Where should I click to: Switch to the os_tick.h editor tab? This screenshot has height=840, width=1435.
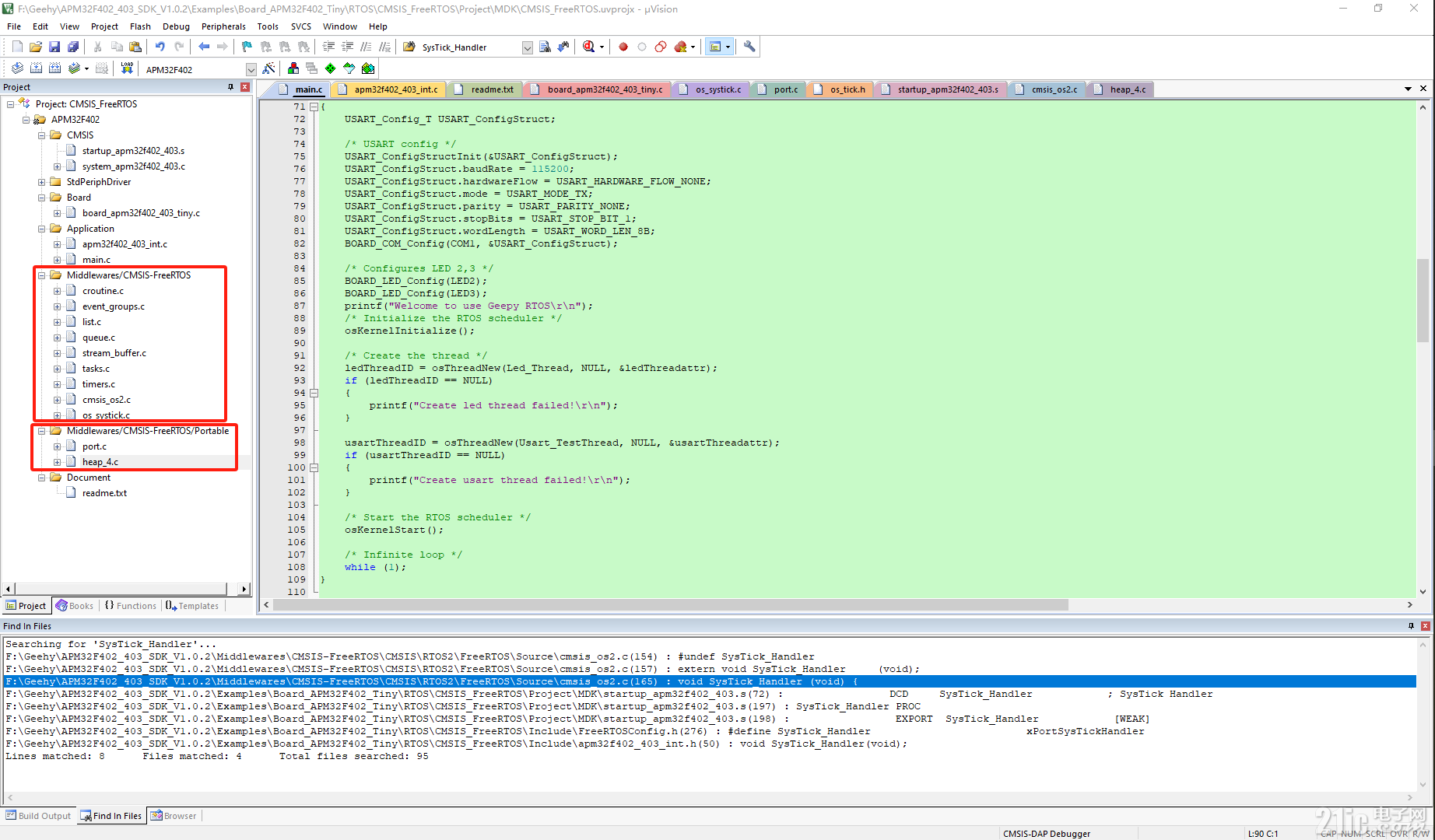841,89
